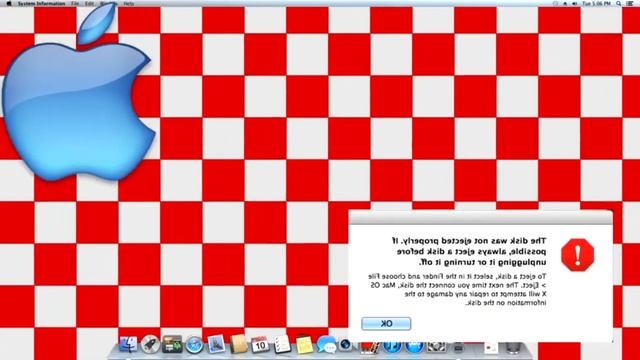Click the volume icon in menu bar

point(575,3)
